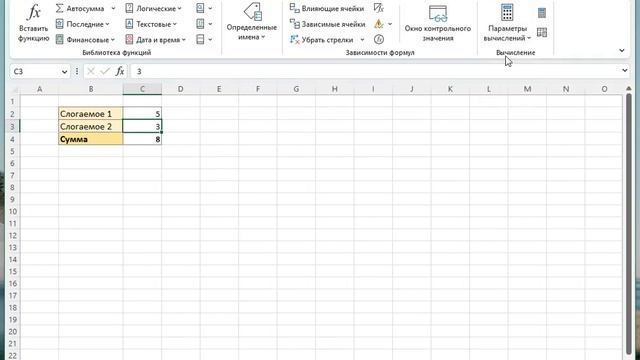Expand the error checking dropdown arrow
640x360 pixels.
pos(390,24)
